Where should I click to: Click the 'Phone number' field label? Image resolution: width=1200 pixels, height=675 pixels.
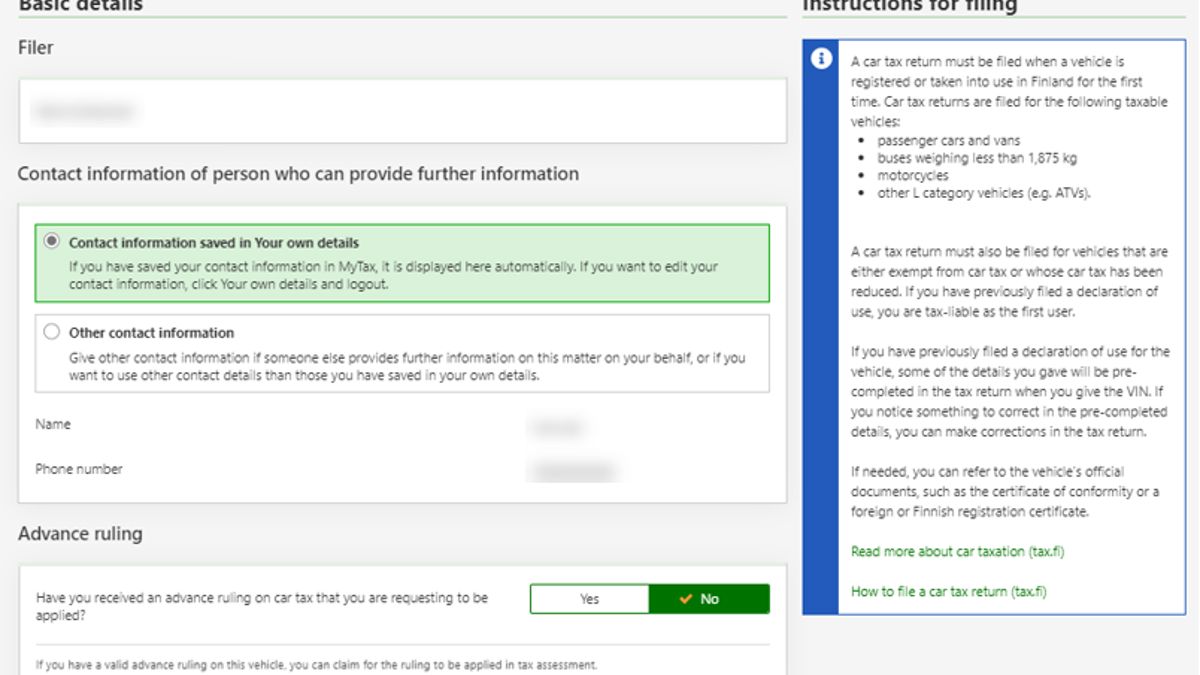pyautogui.click(x=79, y=469)
